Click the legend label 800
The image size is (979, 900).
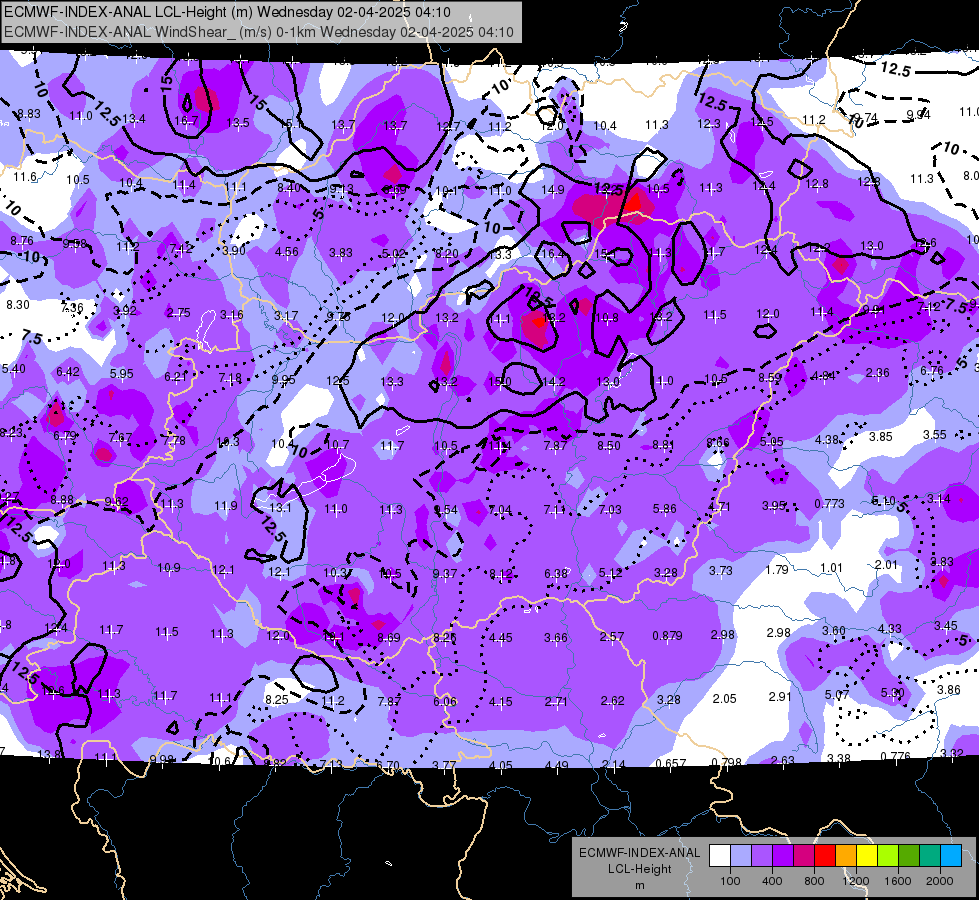814,881
